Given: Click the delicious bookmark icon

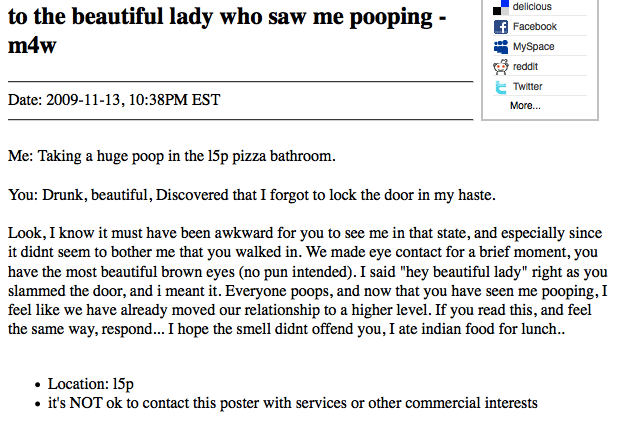Looking at the screenshot, I should click(x=501, y=7).
